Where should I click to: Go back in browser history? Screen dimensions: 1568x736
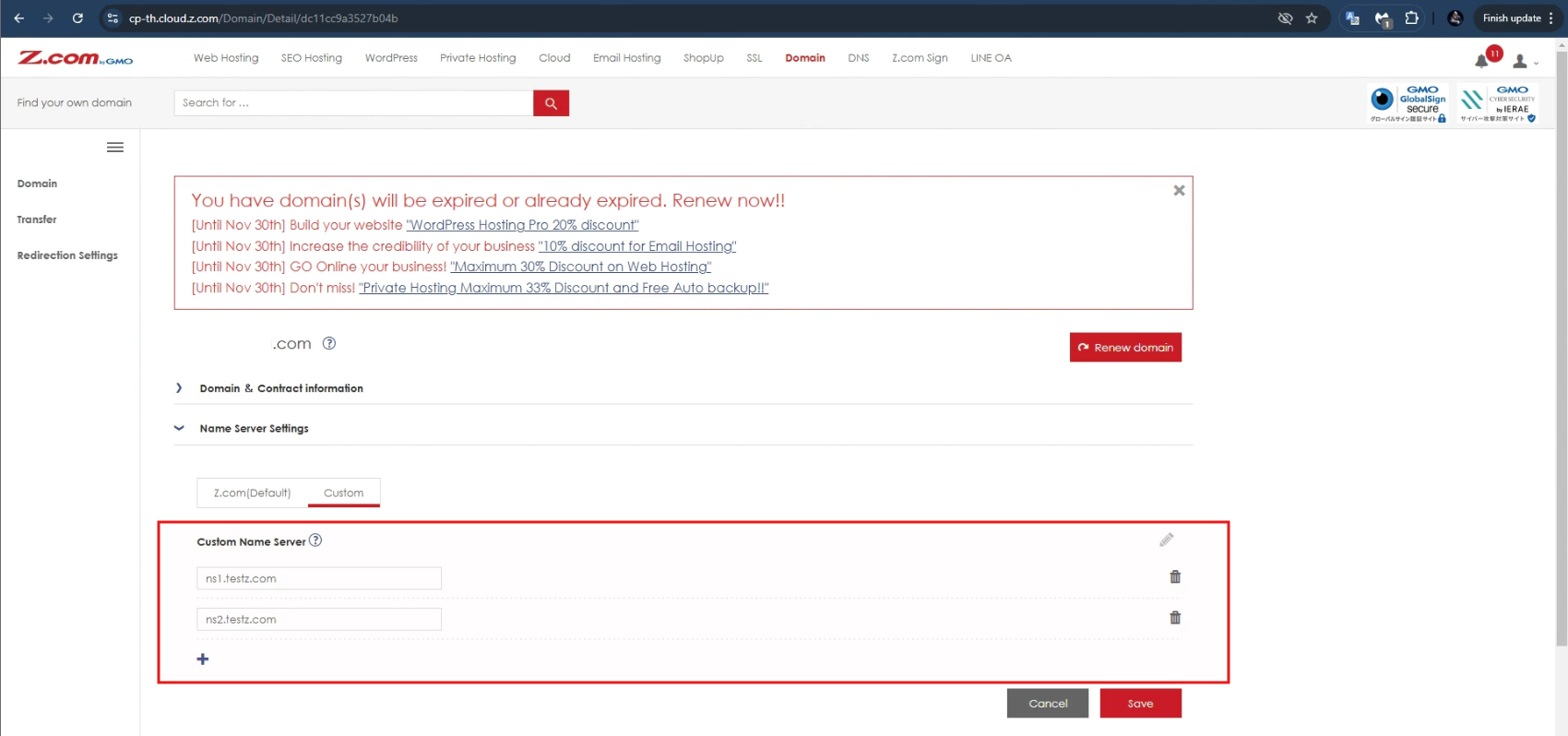click(x=19, y=18)
